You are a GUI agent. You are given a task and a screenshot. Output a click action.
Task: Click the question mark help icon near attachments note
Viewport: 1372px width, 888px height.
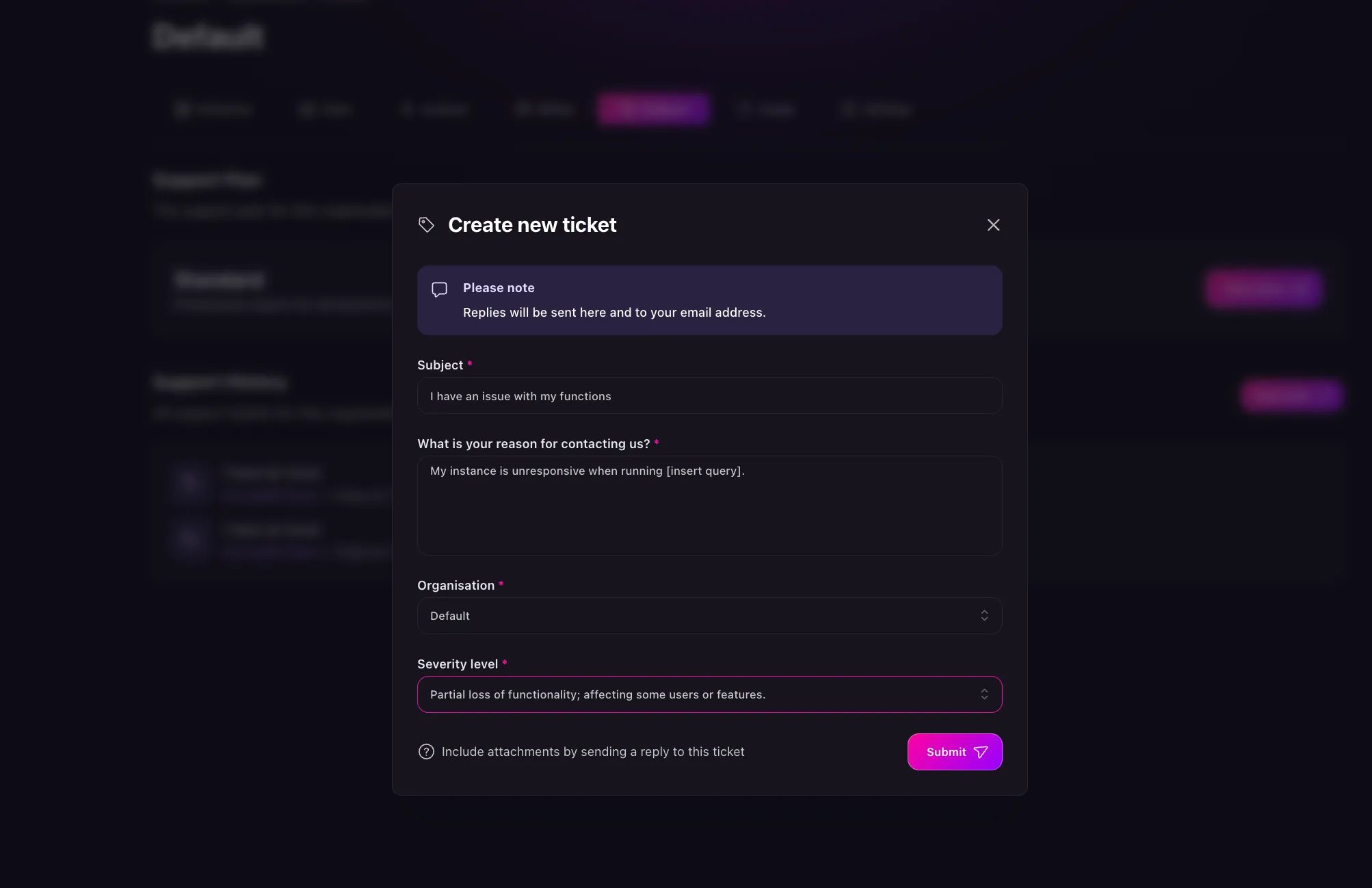426,751
